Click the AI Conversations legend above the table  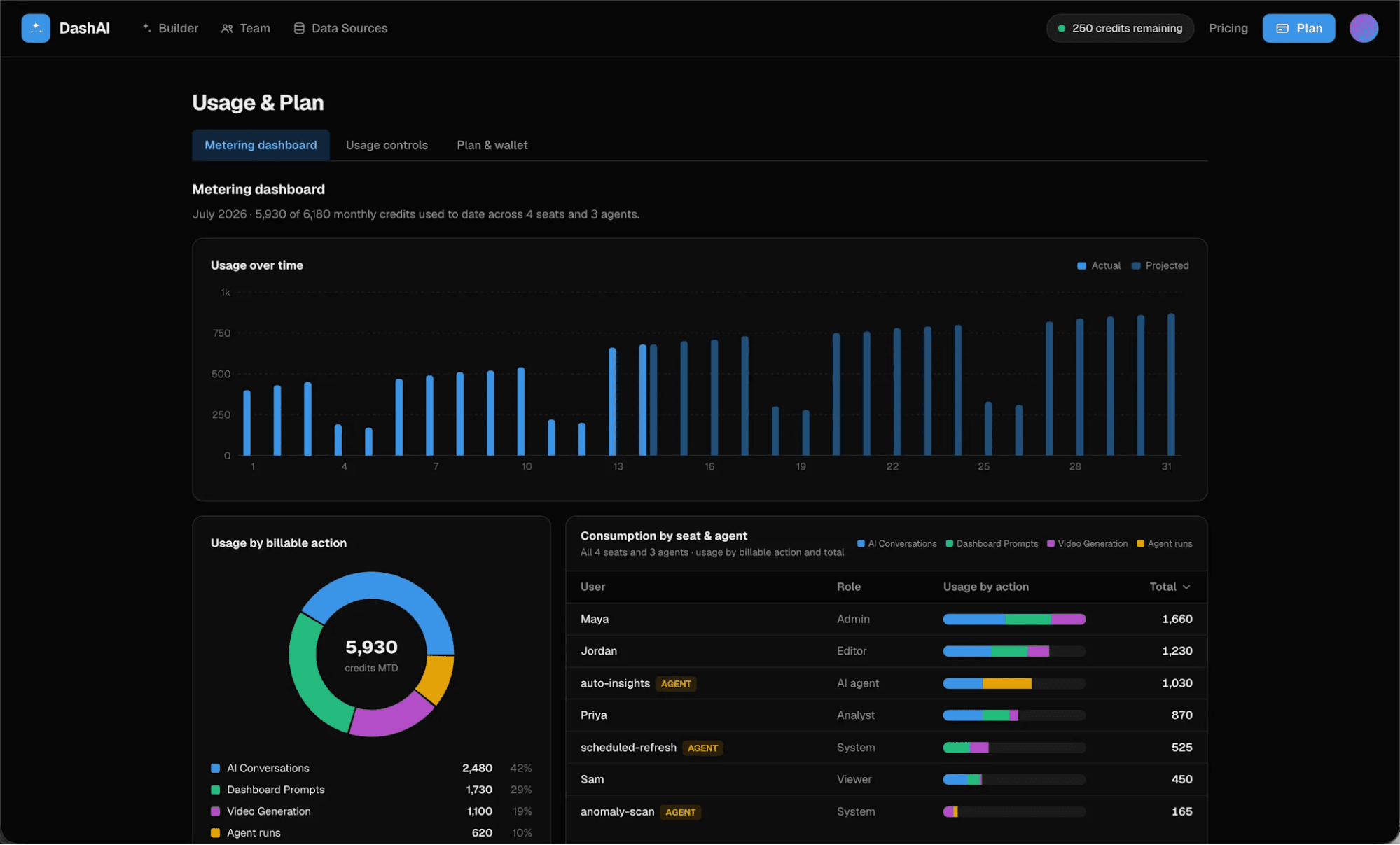click(x=896, y=544)
